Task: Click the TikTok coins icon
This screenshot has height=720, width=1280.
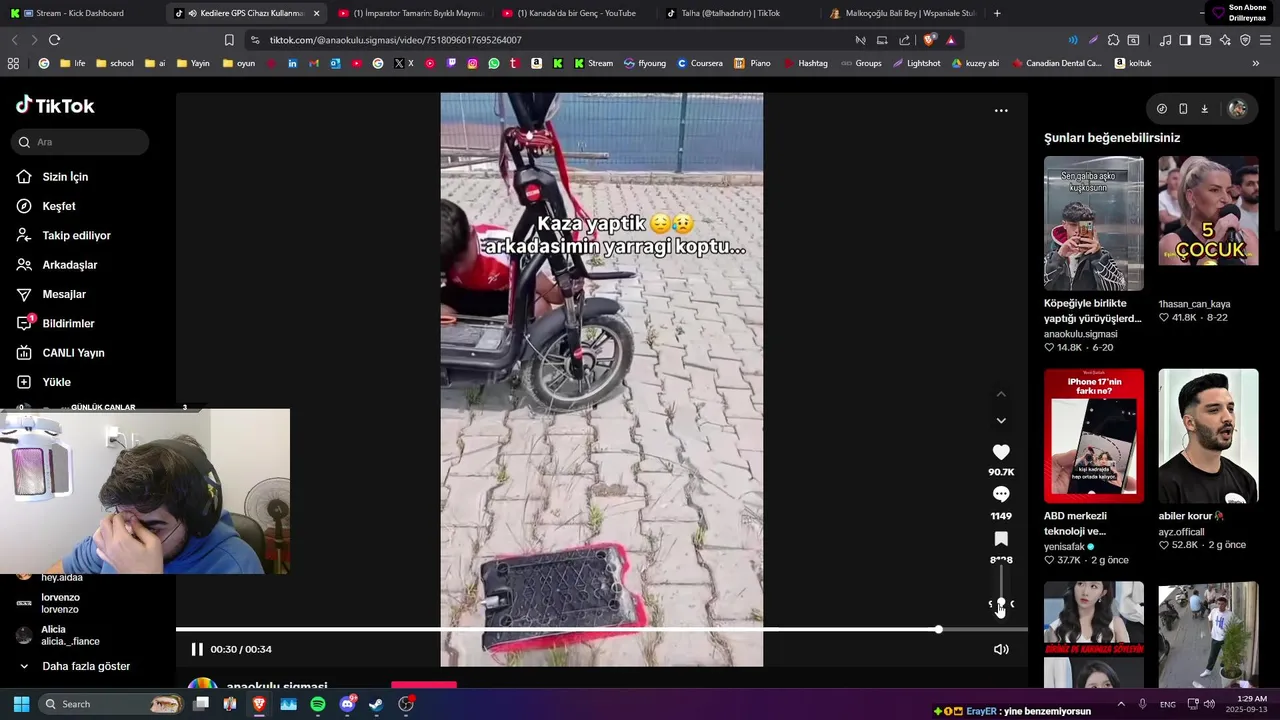Action: pyautogui.click(x=1161, y=109)
